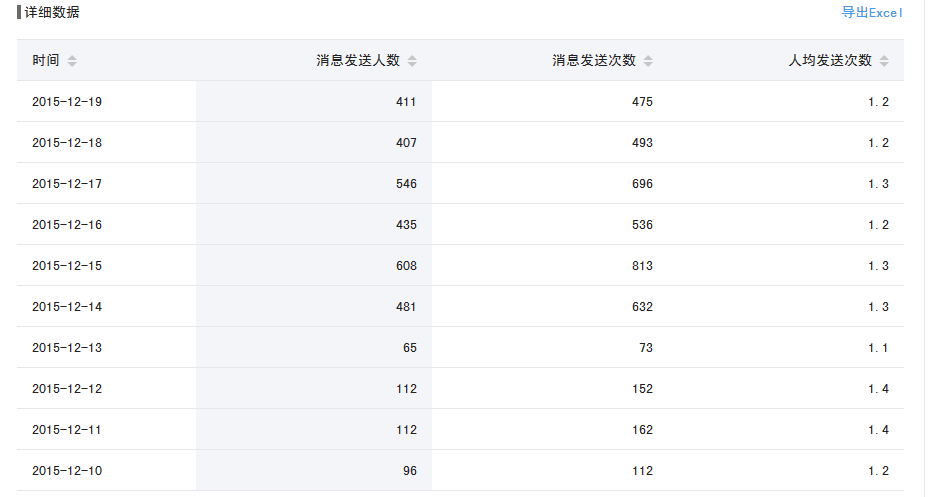Click the sort icon beside 时间
This screenshot has width=928, height=497.
click(x=72, y=61)
